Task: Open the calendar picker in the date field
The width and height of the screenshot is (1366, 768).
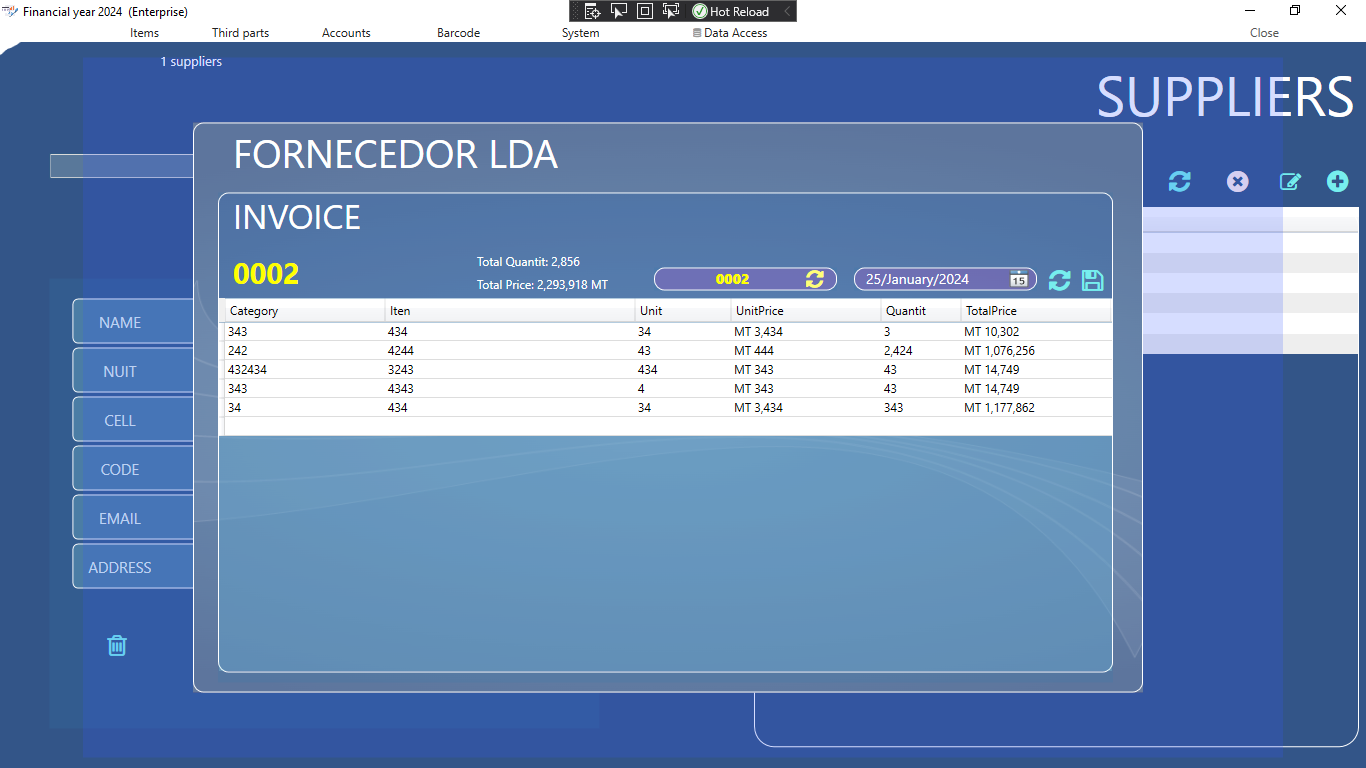Action: (1018, 279)
